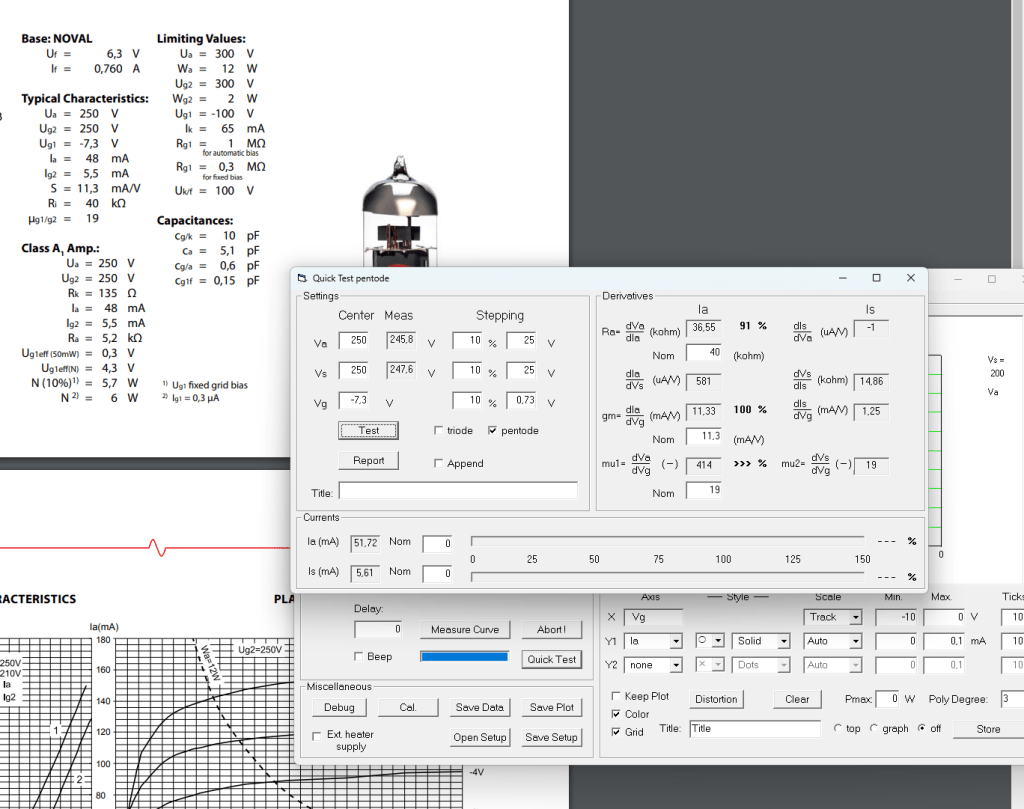Click the Va Center voltage field
This screenshot has width=1024, height=809.
pos(356,341)
